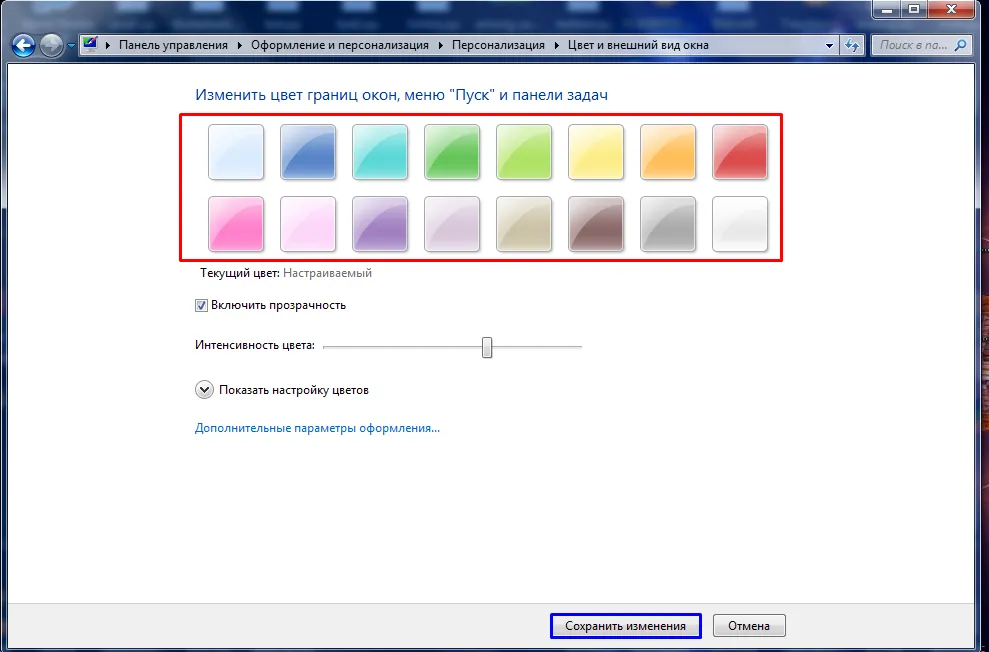Select the brown color swatch
Viewport: 989px width, 652px height.
tap(595, 224)
